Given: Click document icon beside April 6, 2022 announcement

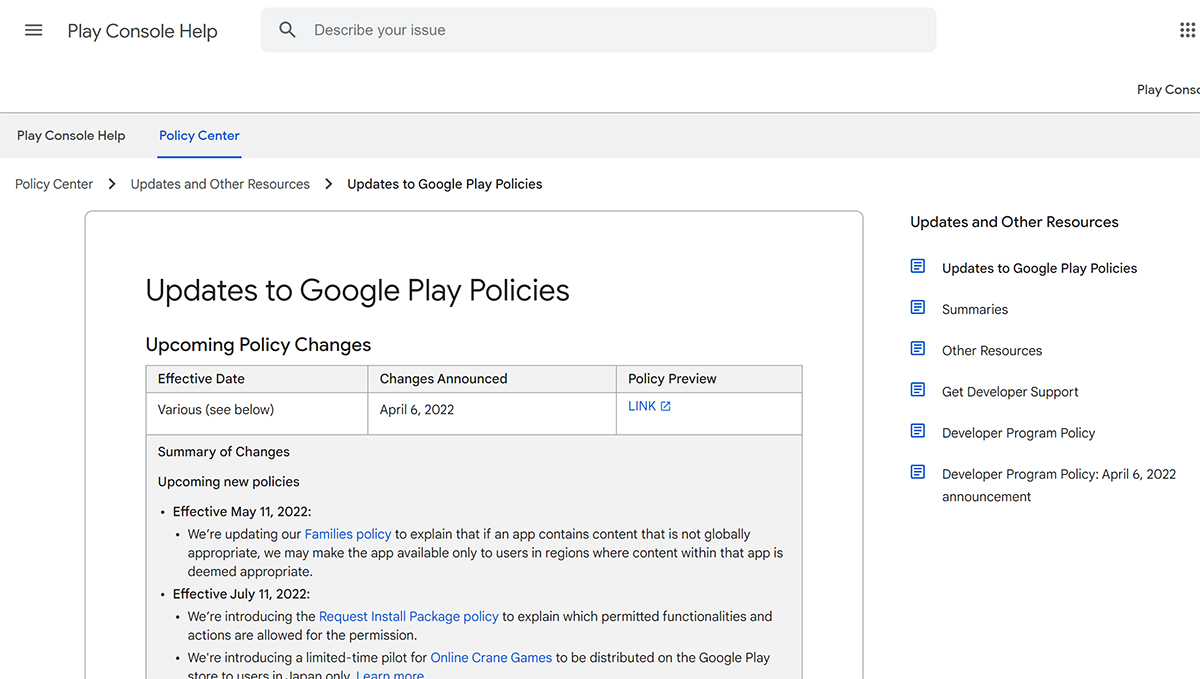Looking at the screenshot, I should point(918,472).
